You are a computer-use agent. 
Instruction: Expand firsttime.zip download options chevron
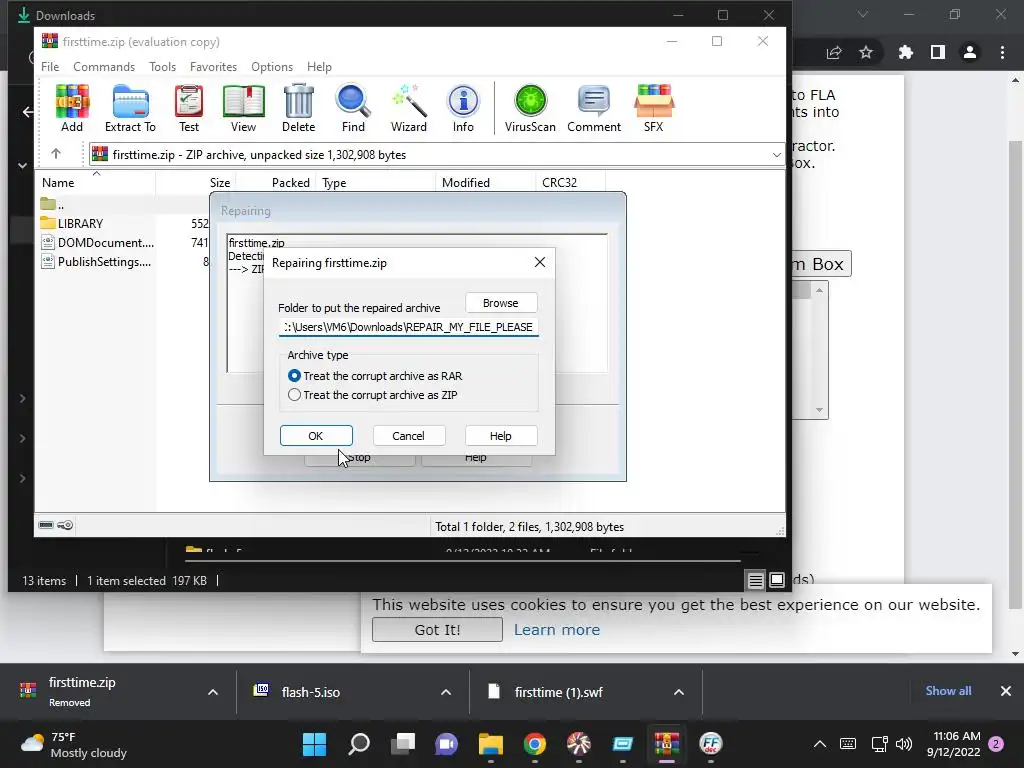pyautogui.click(x=213, y=692)
